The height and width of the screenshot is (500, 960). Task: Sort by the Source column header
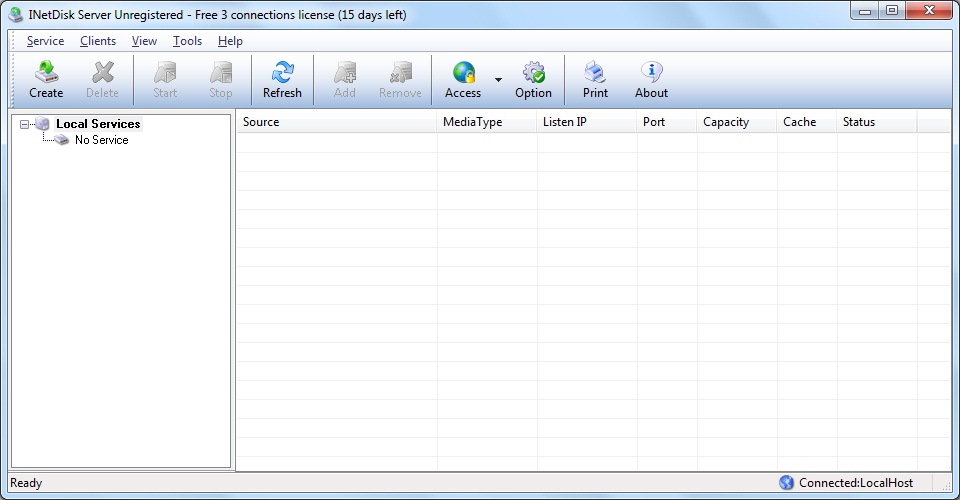[x=337, y=122]
